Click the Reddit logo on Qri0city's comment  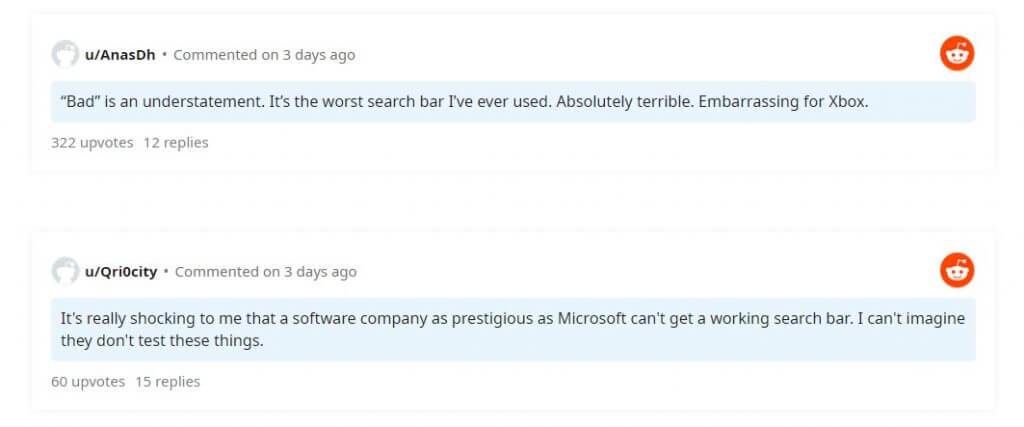(957, 270)
